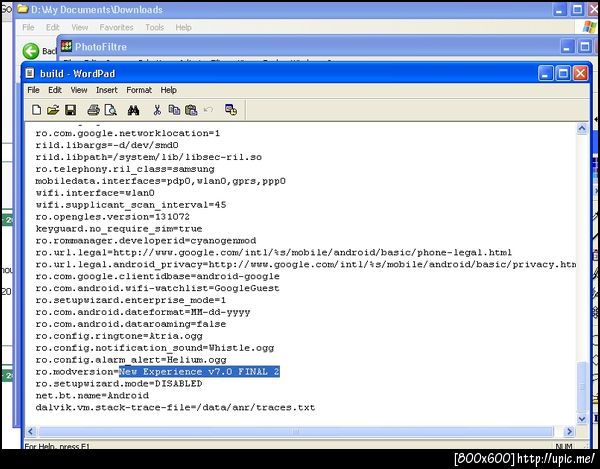Open Favorites menu in Downloads window
This screenshot has width=600, height=469.
tap(116, 27)
